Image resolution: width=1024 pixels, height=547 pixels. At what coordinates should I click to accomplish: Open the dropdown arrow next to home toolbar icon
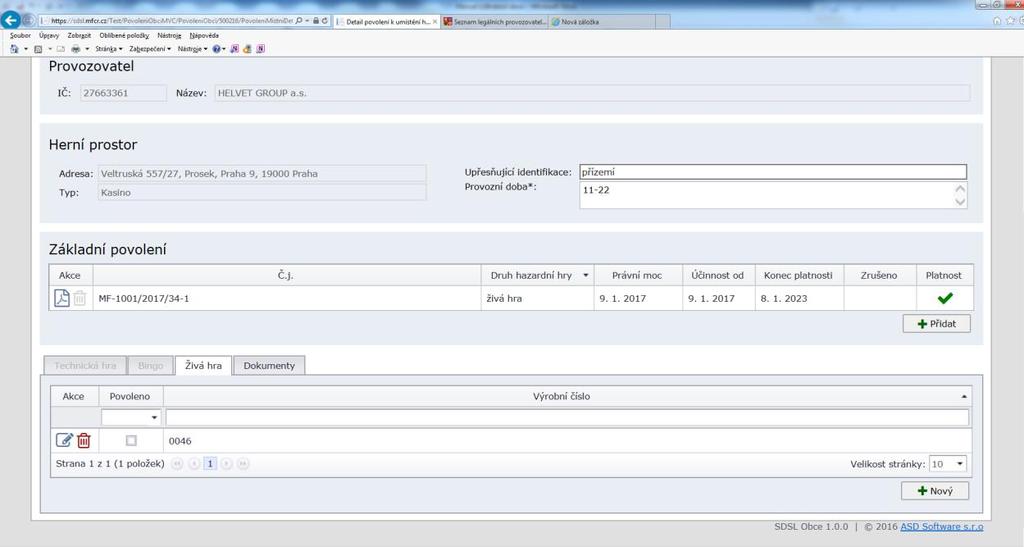tap(25, 49)
